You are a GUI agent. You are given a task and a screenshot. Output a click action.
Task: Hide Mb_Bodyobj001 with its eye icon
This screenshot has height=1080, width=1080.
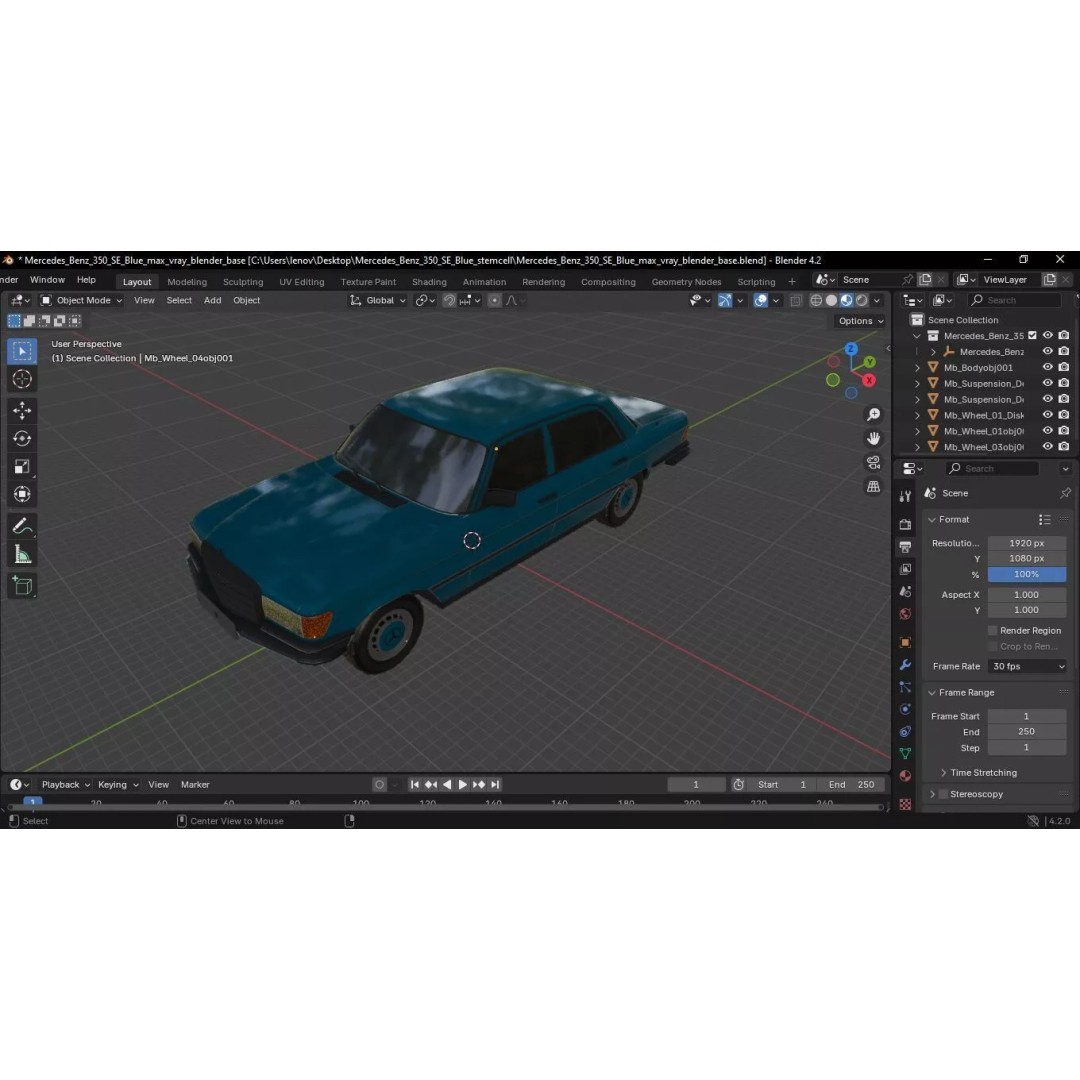click(1048, 367)
